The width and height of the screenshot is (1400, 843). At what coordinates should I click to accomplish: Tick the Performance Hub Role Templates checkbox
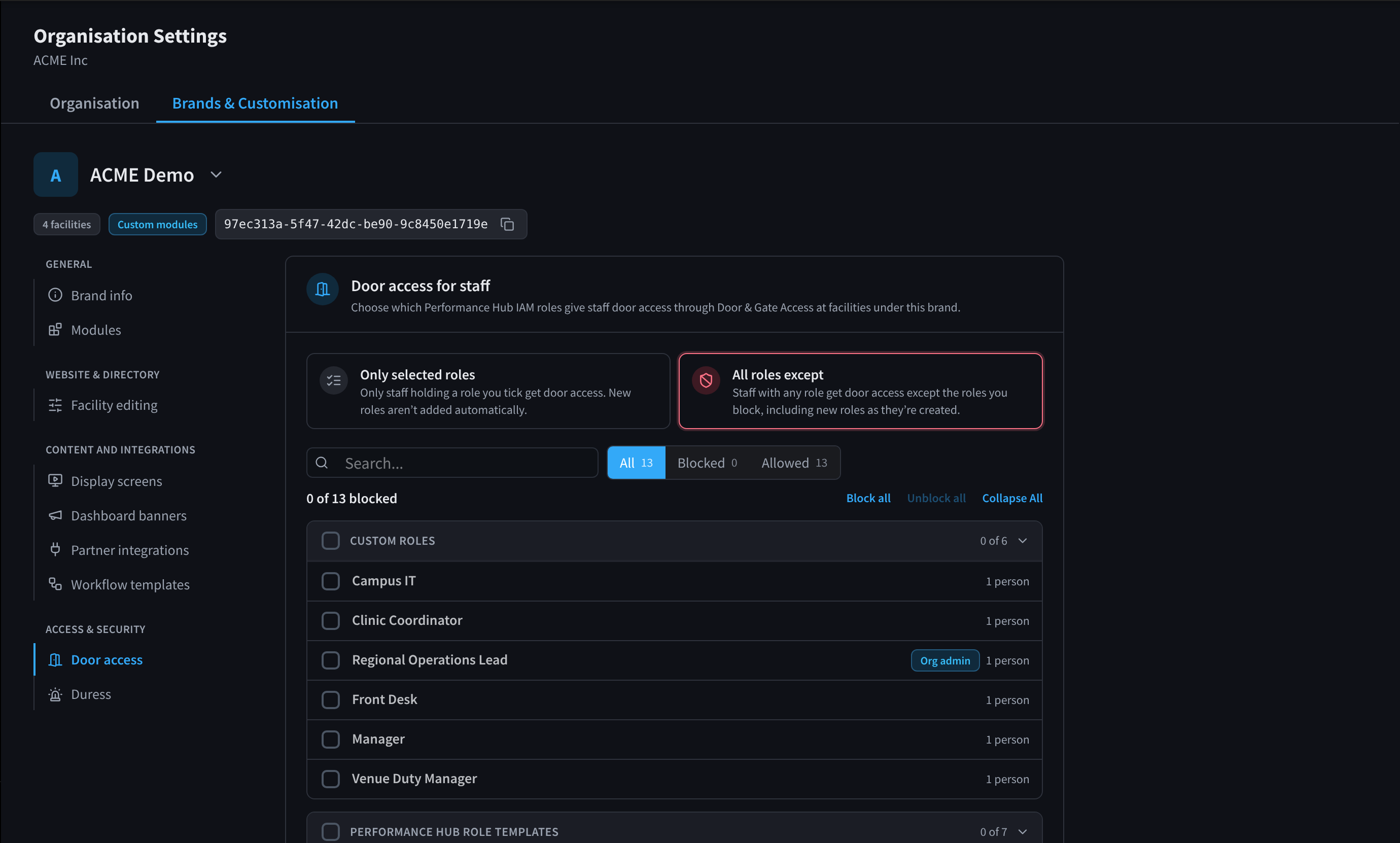tap(331, 832)
